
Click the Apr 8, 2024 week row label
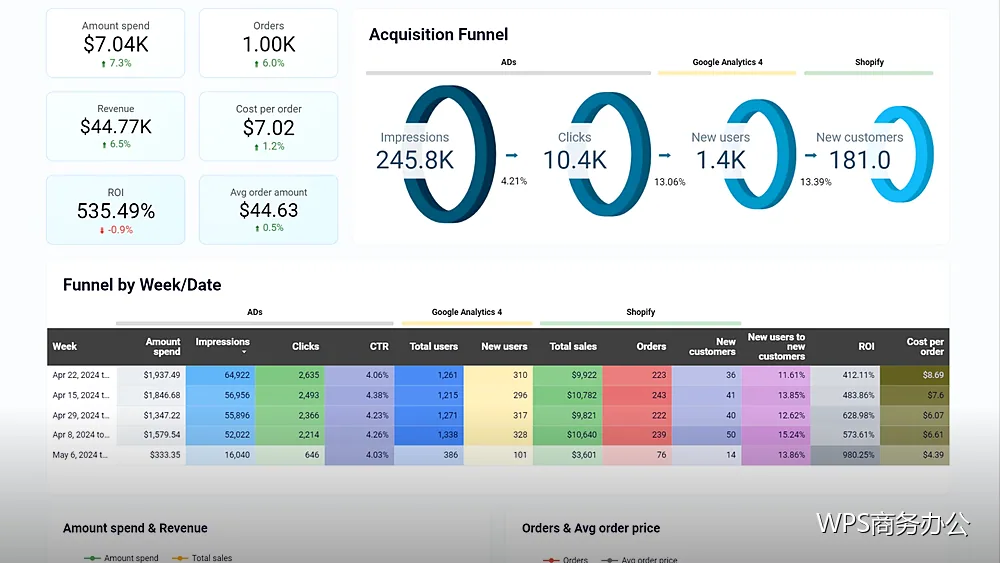(81, 435)
